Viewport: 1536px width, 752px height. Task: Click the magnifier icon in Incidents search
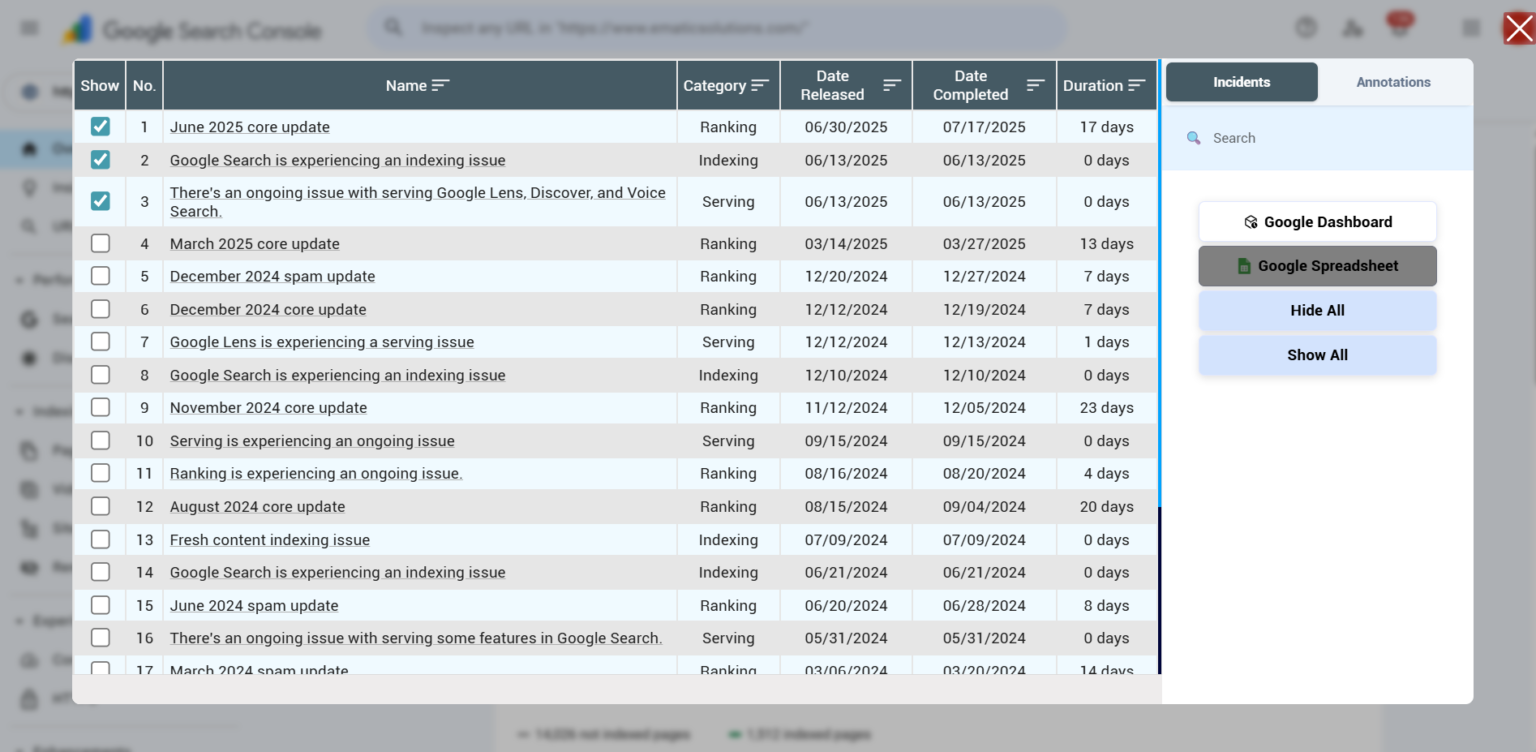click(x=1193, y=138)
